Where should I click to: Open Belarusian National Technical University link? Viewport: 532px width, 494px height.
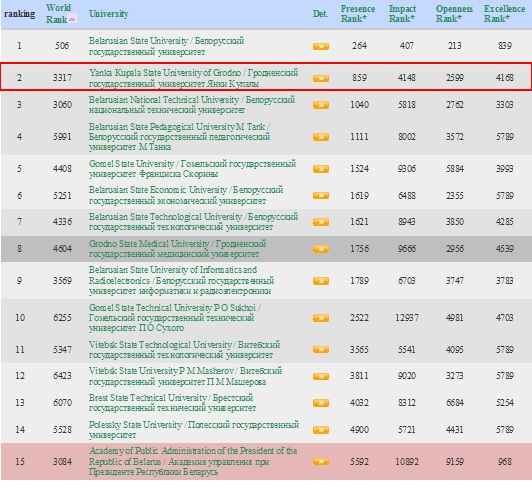point(192,104)
